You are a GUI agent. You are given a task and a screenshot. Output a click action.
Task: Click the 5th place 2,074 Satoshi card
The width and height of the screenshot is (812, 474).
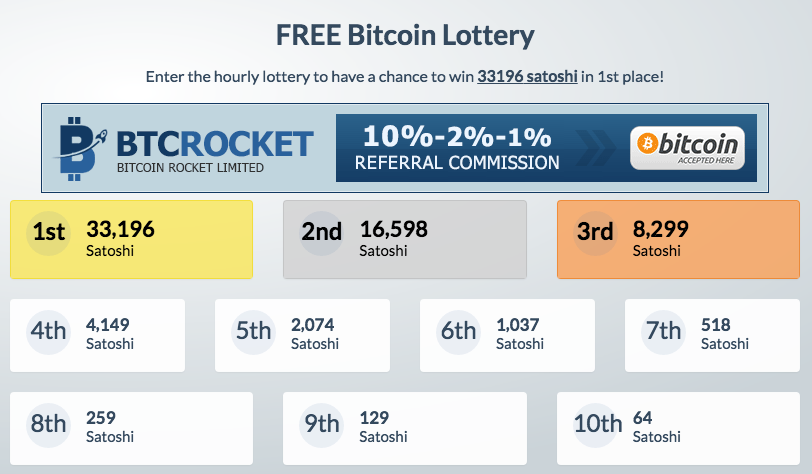302,335
